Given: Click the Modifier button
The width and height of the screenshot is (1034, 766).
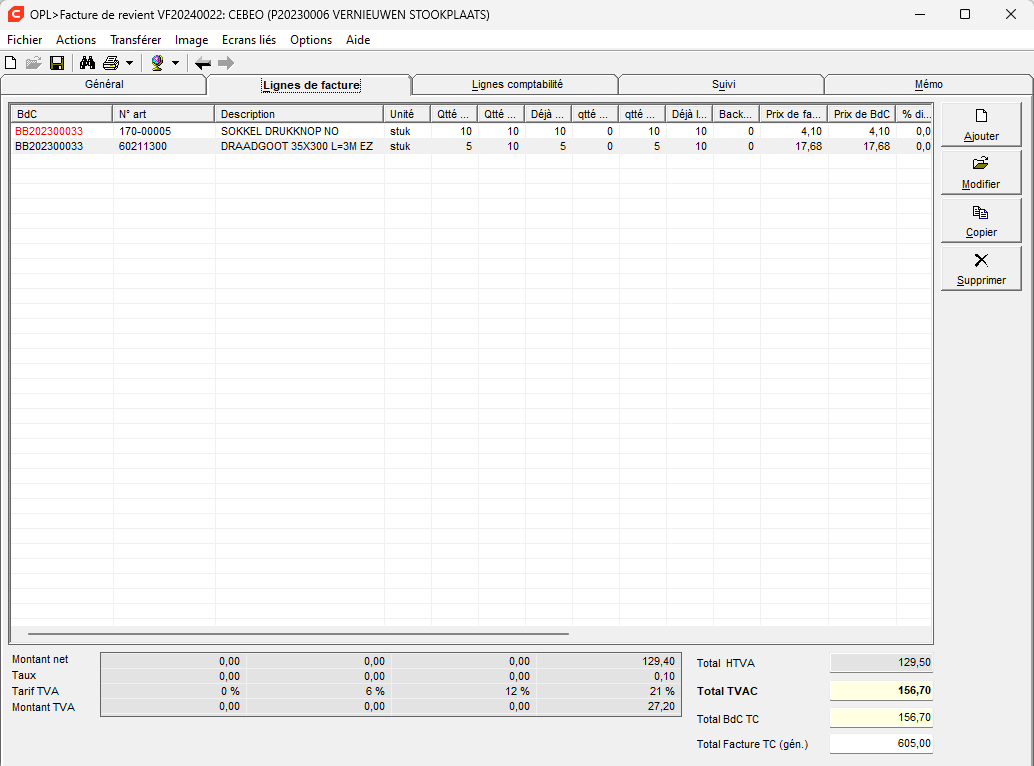Looking at the screenshot, I should pyautogui.click(x=981, y=172).
